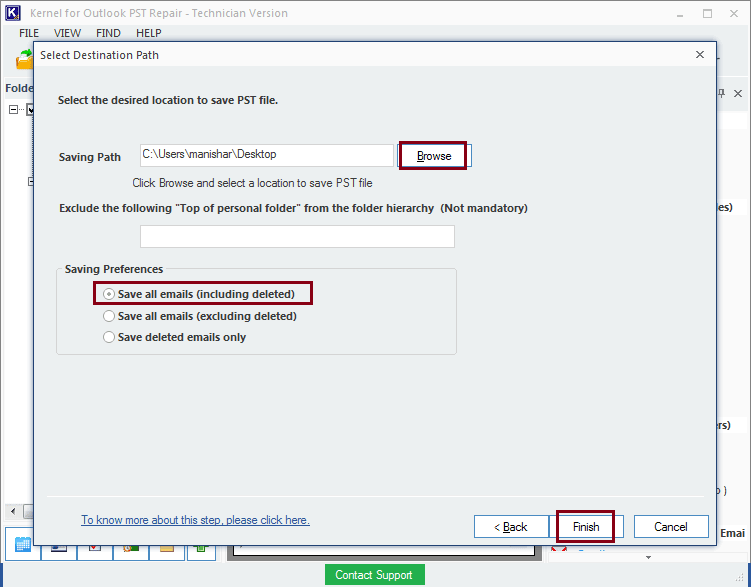
Task: Open the FILE menu
Action: [x=29, y=33]
